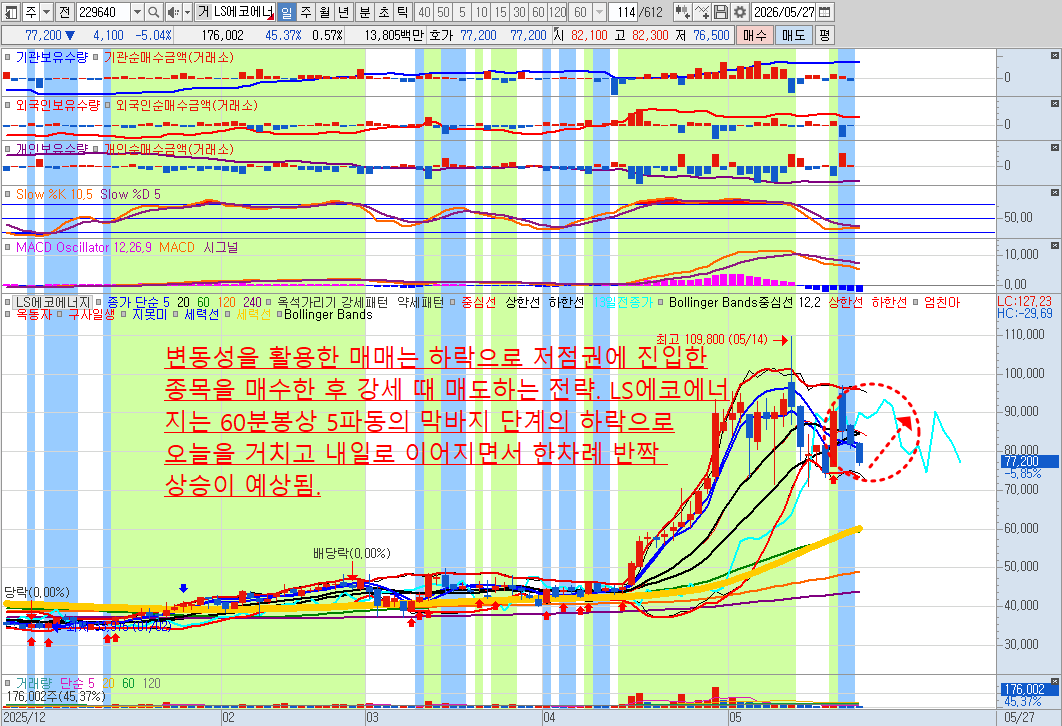The width and height of the screenshot is (1062, 726).
Task: Click the 40 interval button
Action: click(424, 12)
